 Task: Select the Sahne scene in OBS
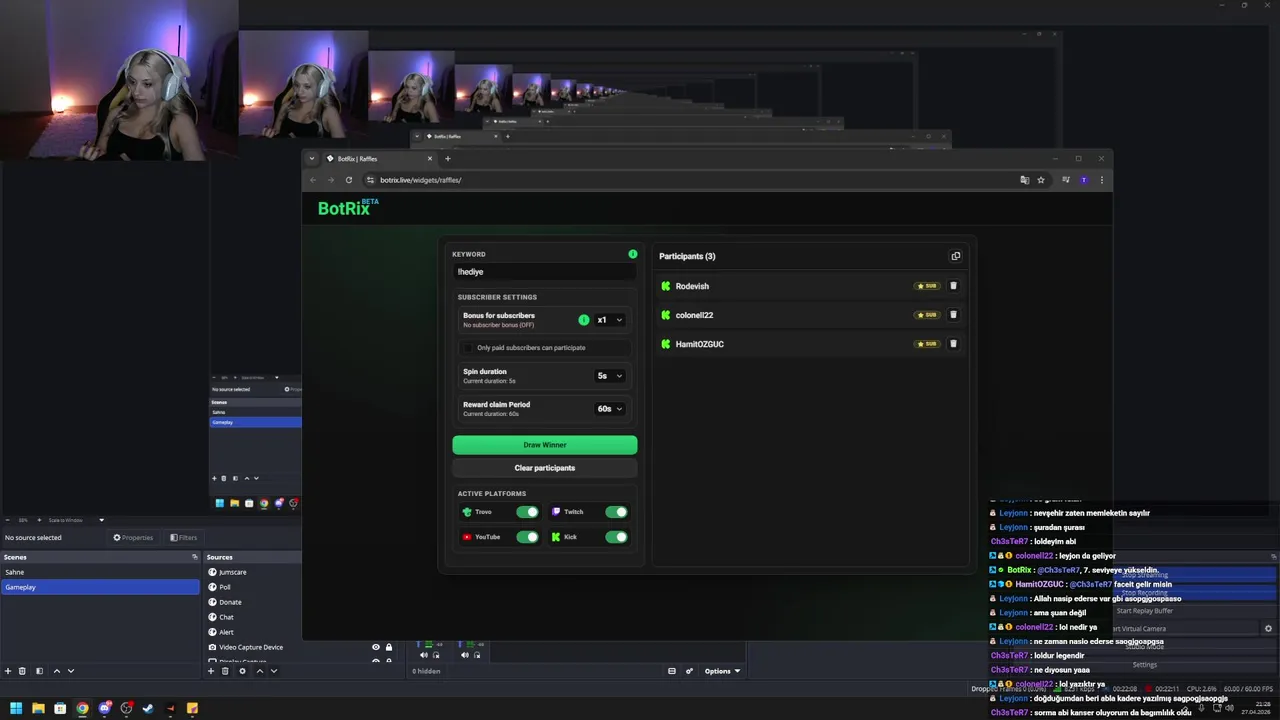[100, 572]
